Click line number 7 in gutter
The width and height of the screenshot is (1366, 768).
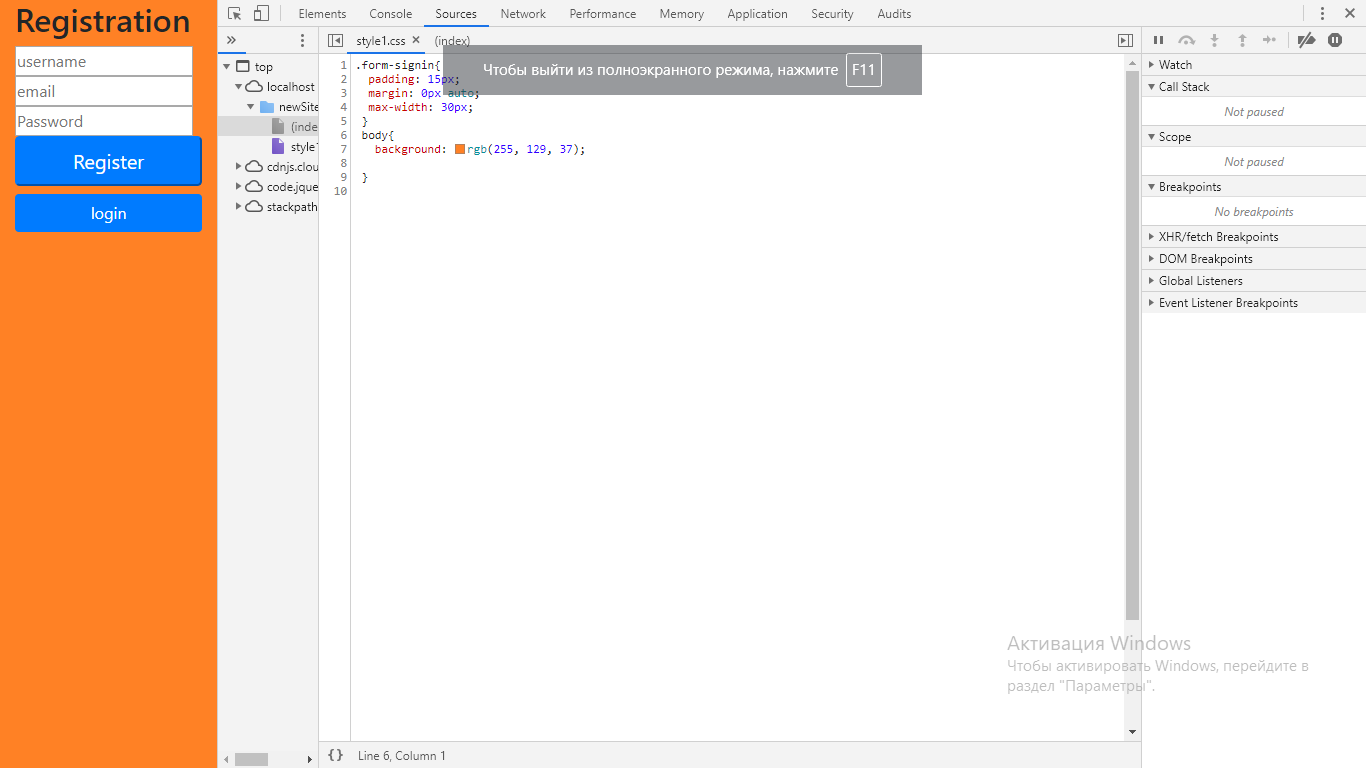[x=343, y=149]
